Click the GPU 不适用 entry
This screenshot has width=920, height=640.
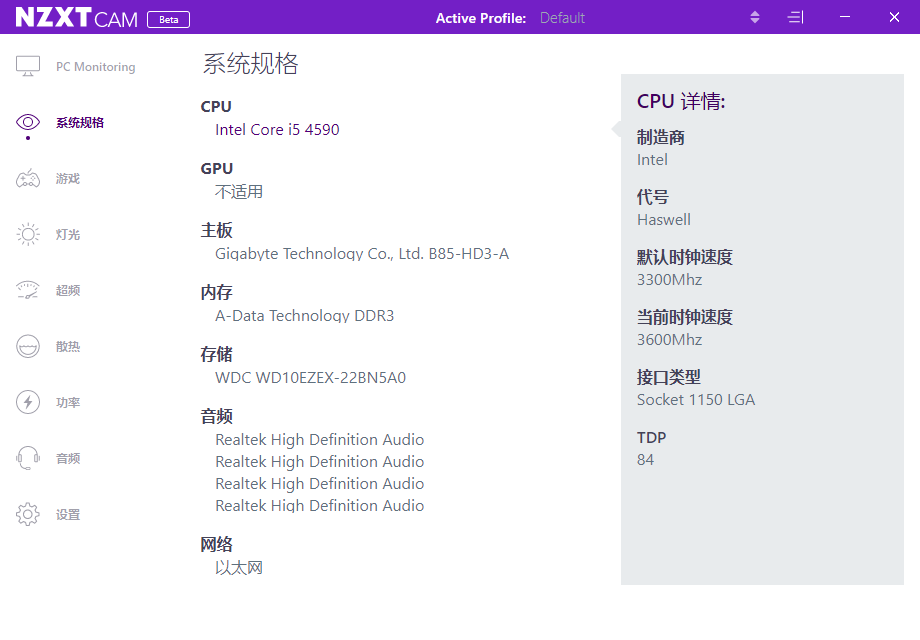coord(239,192)
